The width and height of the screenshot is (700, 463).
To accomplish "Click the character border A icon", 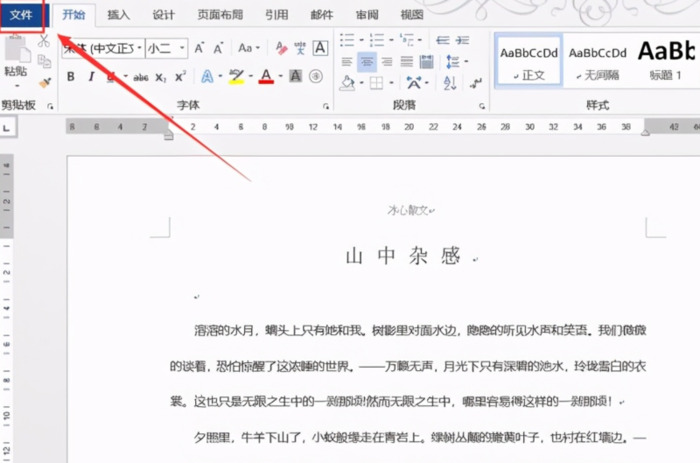I will tap(320, 48).
